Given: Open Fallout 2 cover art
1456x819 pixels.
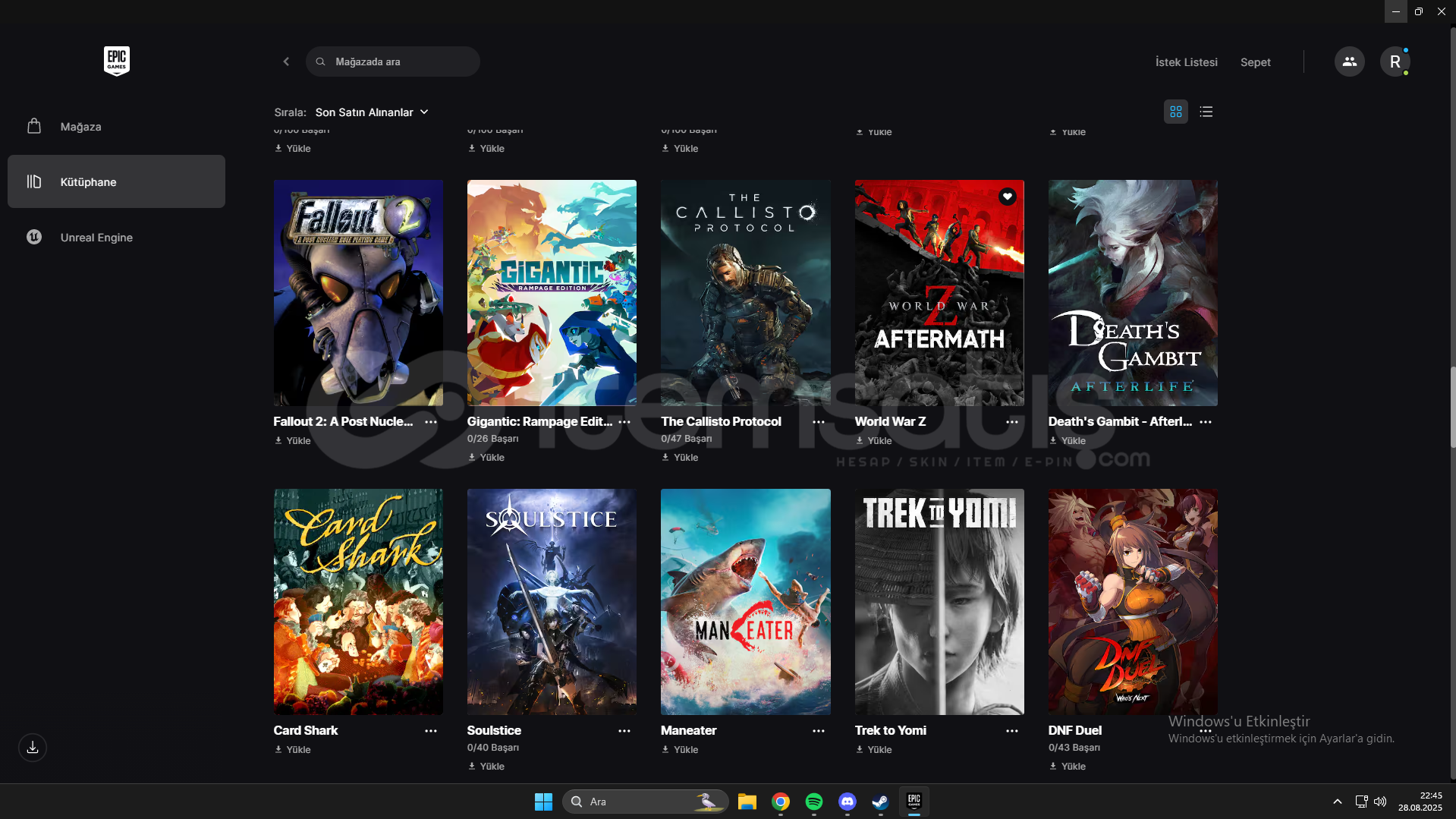Looking at the screenshot, I should 358,293.
